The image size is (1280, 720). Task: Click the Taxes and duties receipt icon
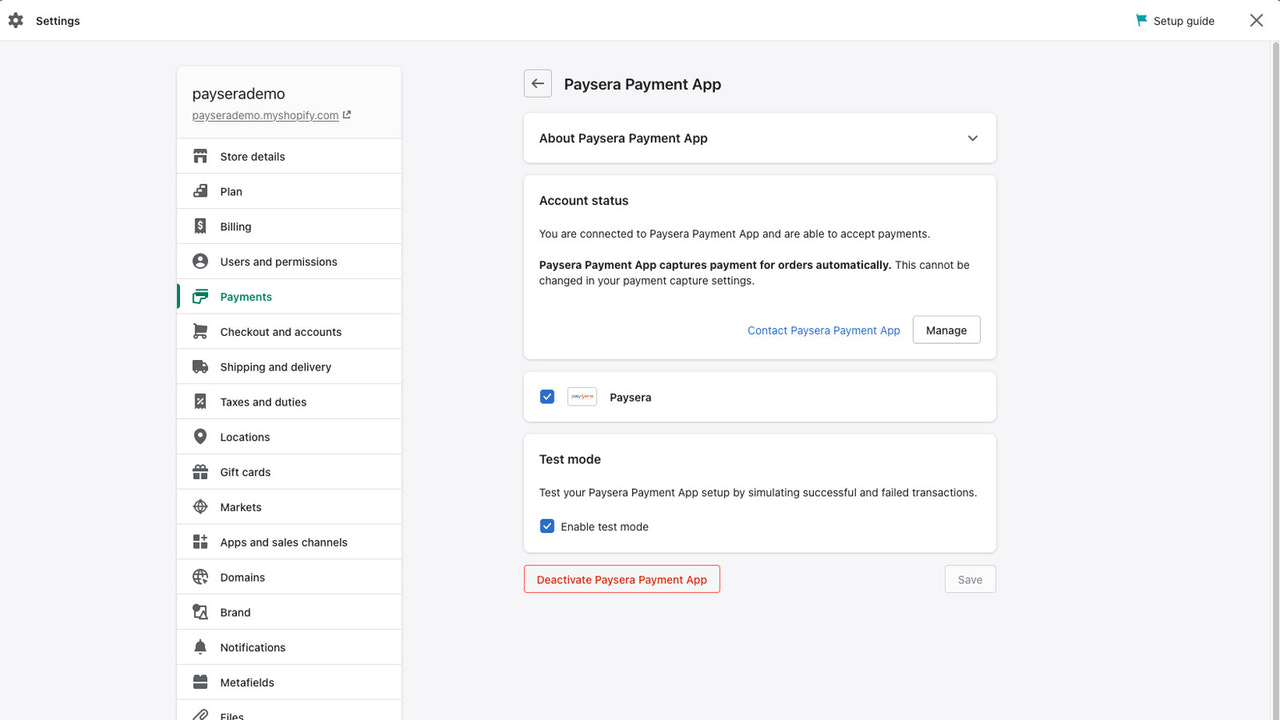pos(200,401)
